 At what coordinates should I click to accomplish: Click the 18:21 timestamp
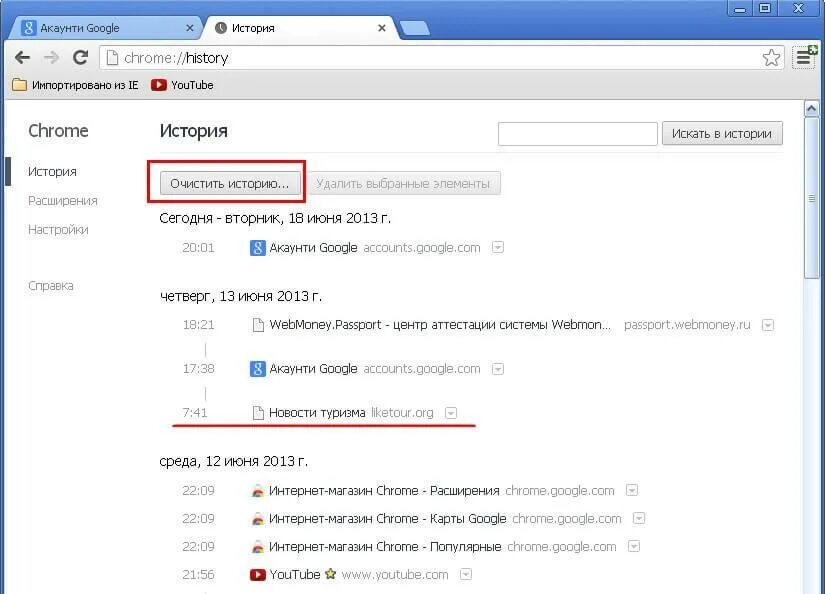[x=198, y=325]
